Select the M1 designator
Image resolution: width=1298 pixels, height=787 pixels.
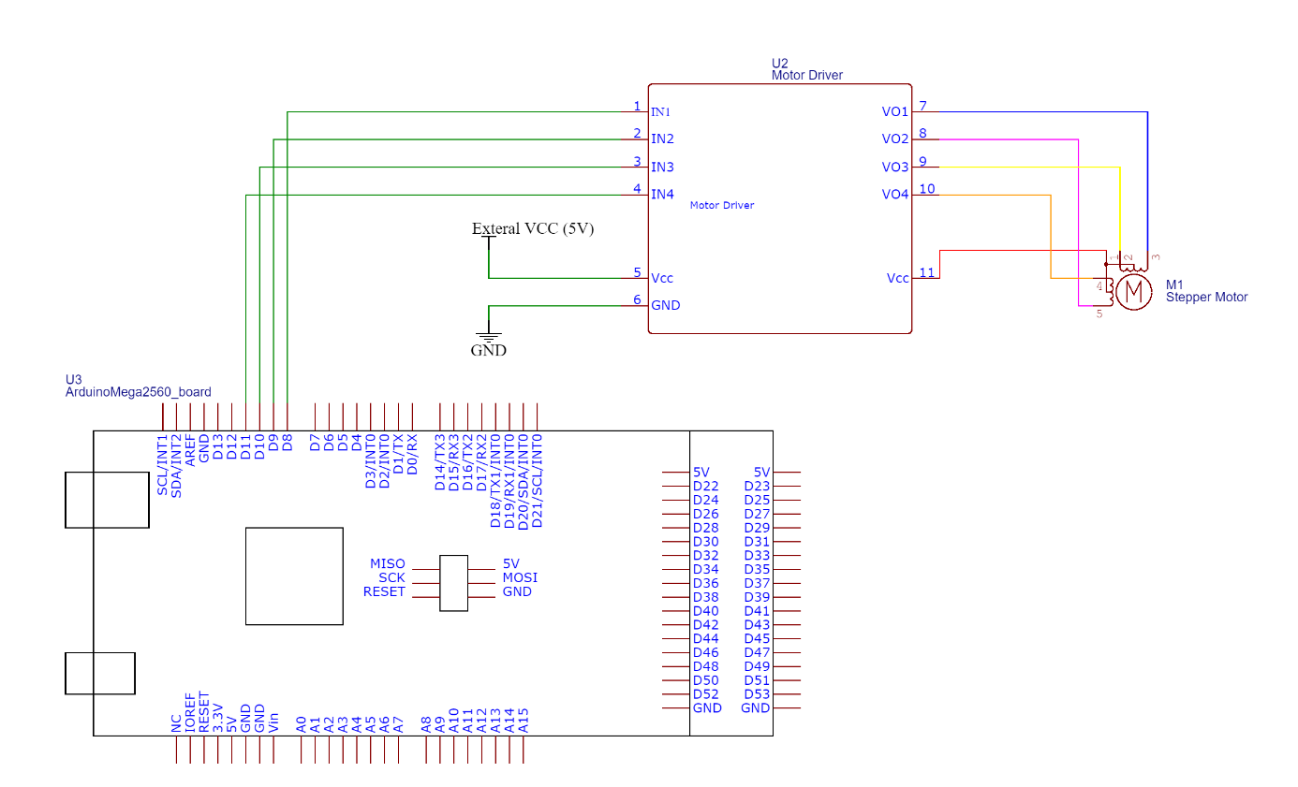click(1174, 285)
